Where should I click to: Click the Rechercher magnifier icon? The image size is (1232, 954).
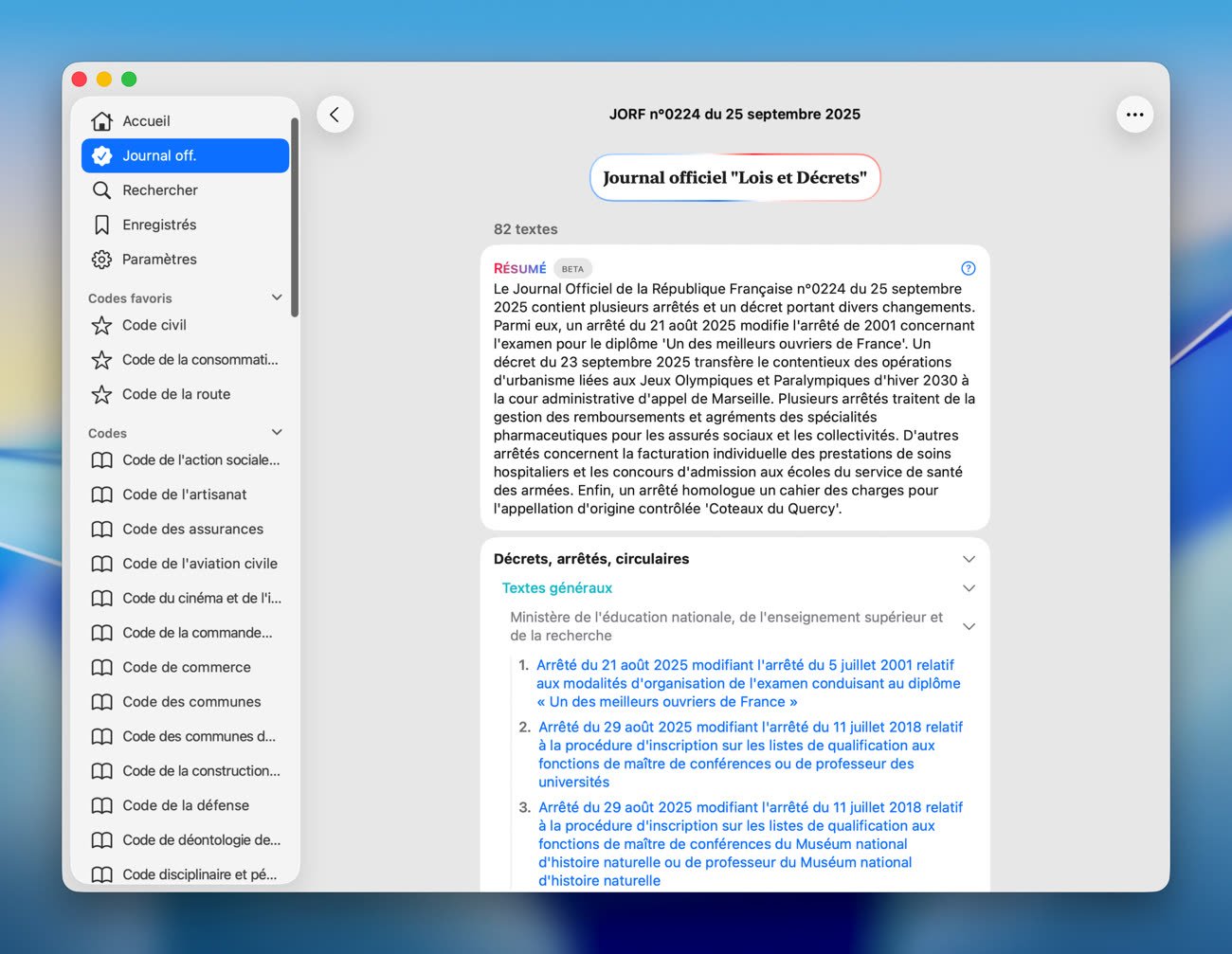point(101,190)
